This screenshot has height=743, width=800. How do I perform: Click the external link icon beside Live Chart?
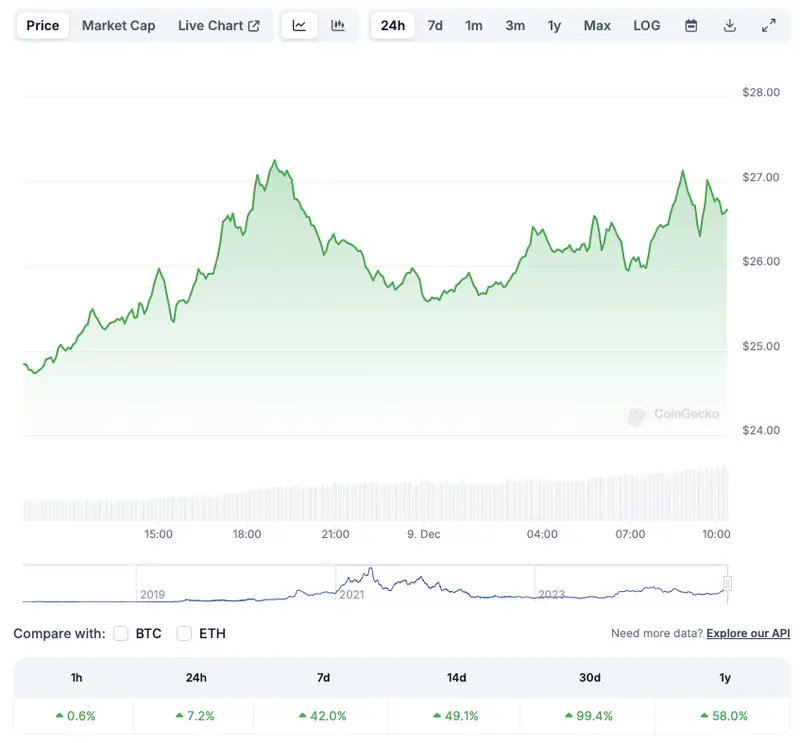tap(254, 26)
